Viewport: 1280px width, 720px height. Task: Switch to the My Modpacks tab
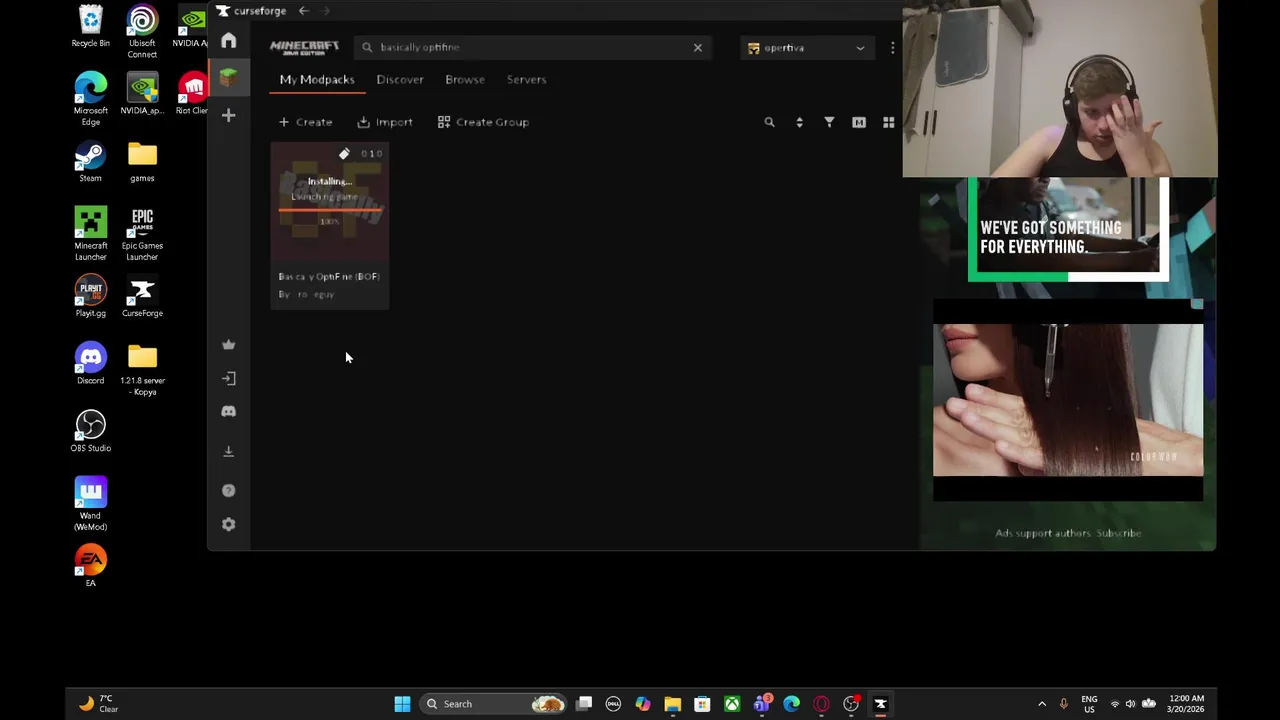click(317, 80)
